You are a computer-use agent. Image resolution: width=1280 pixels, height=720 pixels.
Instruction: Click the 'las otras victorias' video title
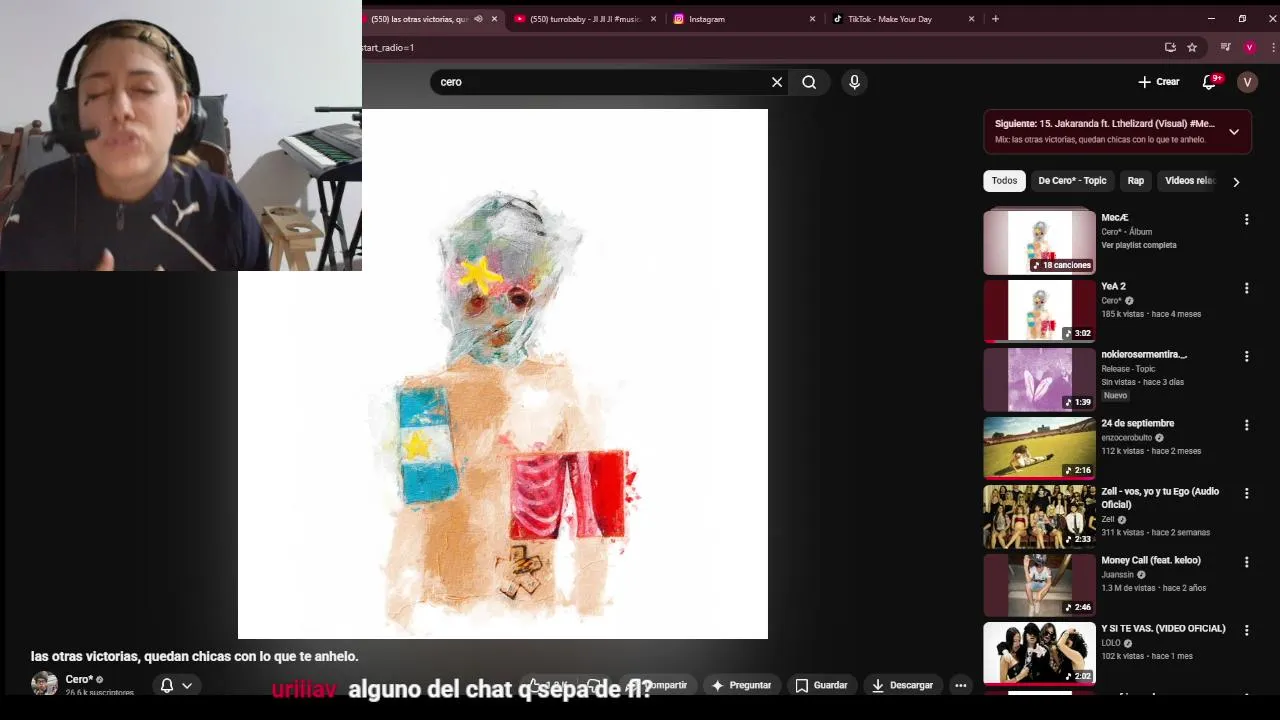click(194, 656)
